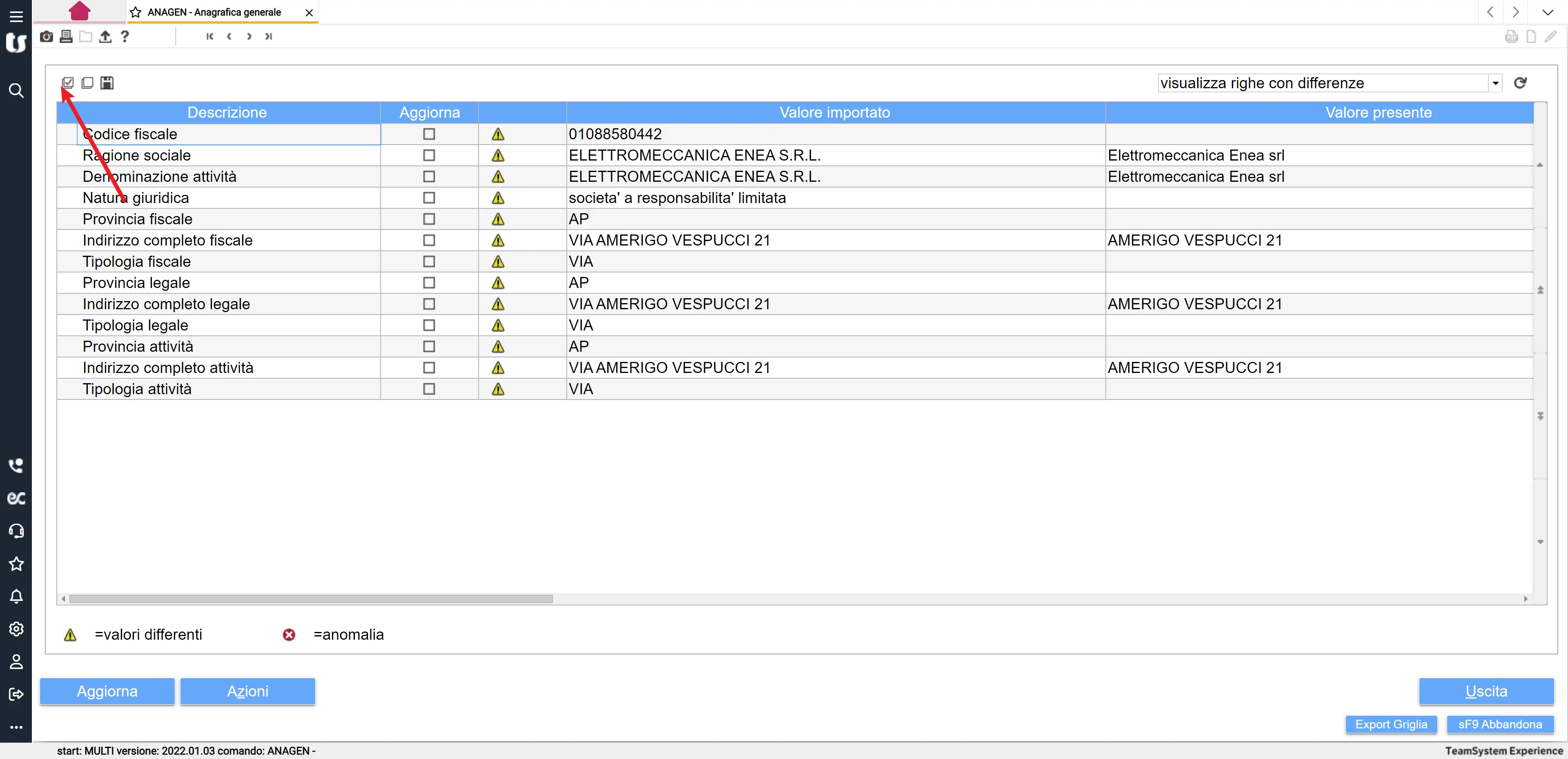Click the floppy disk save icon
1568x759 pixels.
coord(107,83)
